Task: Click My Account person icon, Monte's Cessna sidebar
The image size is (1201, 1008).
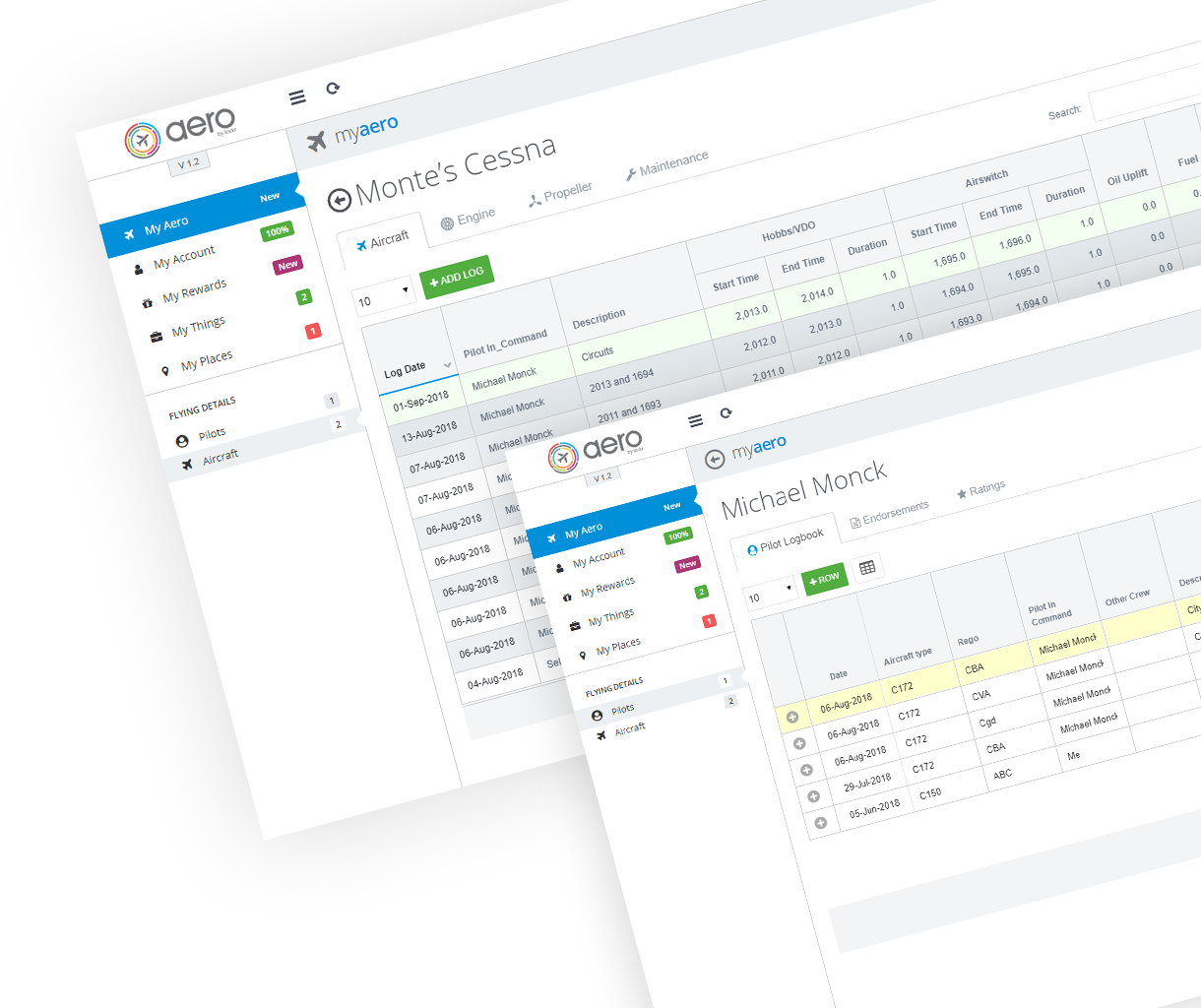Action: [139, 268]
